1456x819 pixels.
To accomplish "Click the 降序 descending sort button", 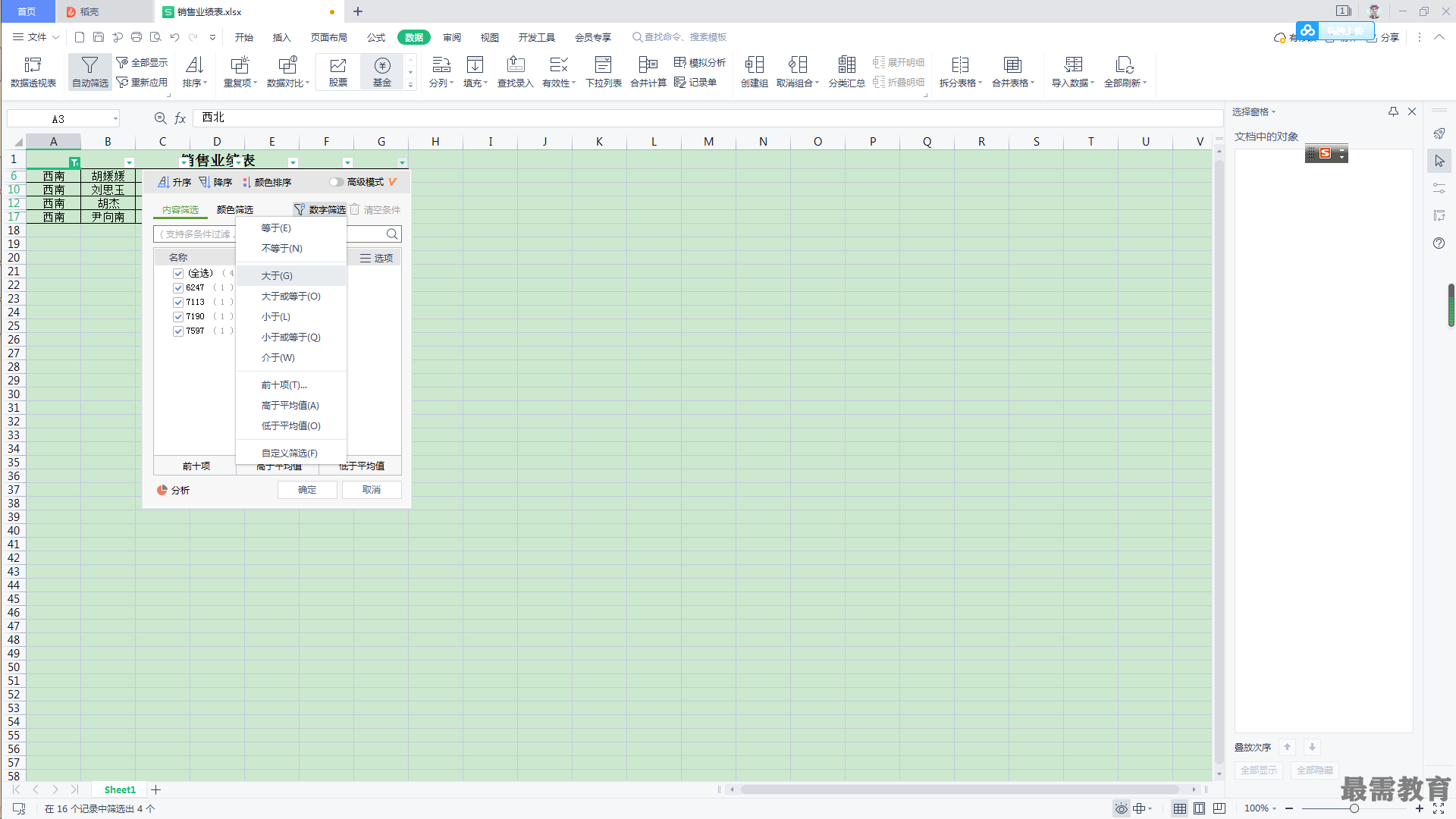I will click(x=215, y=182).
